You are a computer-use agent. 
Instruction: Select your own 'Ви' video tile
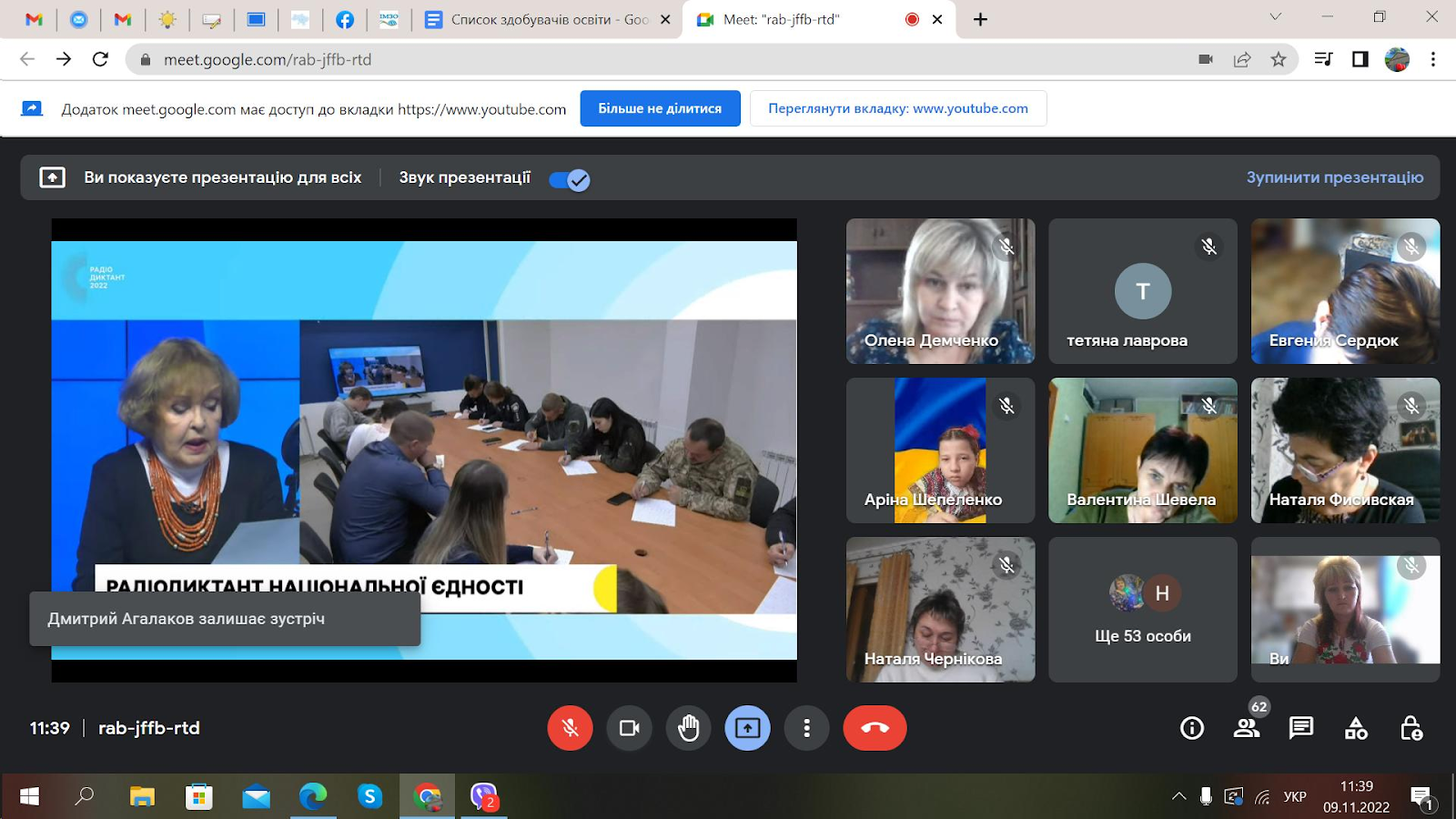(x=1345, y=610)
